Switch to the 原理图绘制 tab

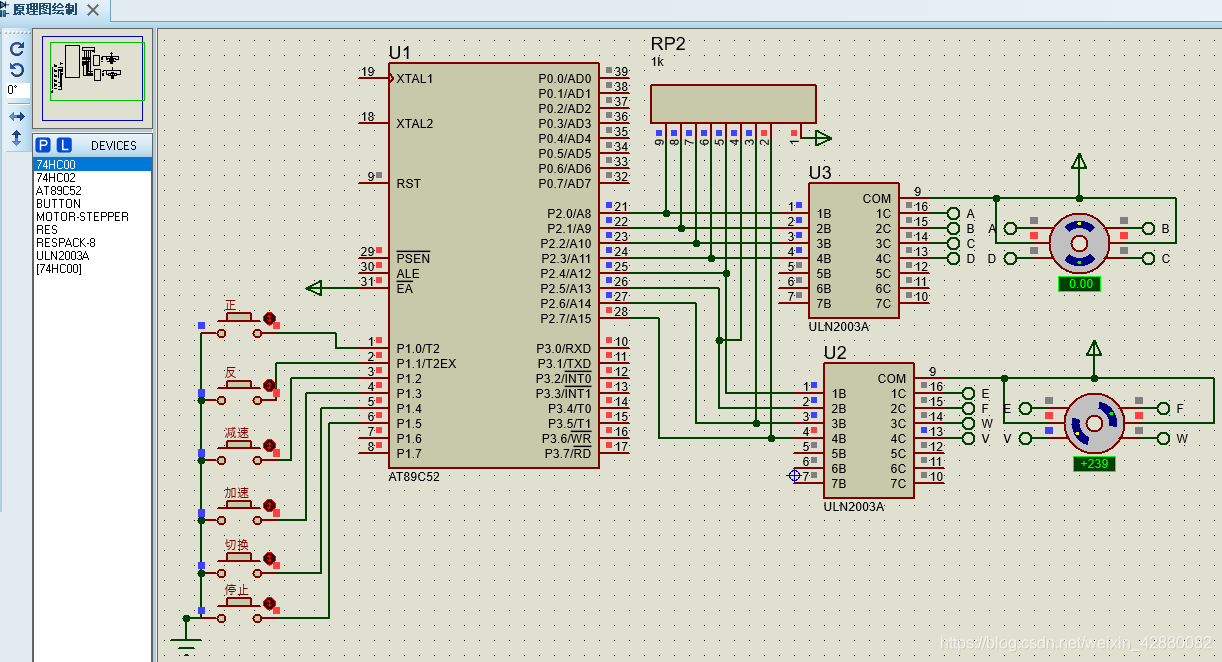[44, 10]
